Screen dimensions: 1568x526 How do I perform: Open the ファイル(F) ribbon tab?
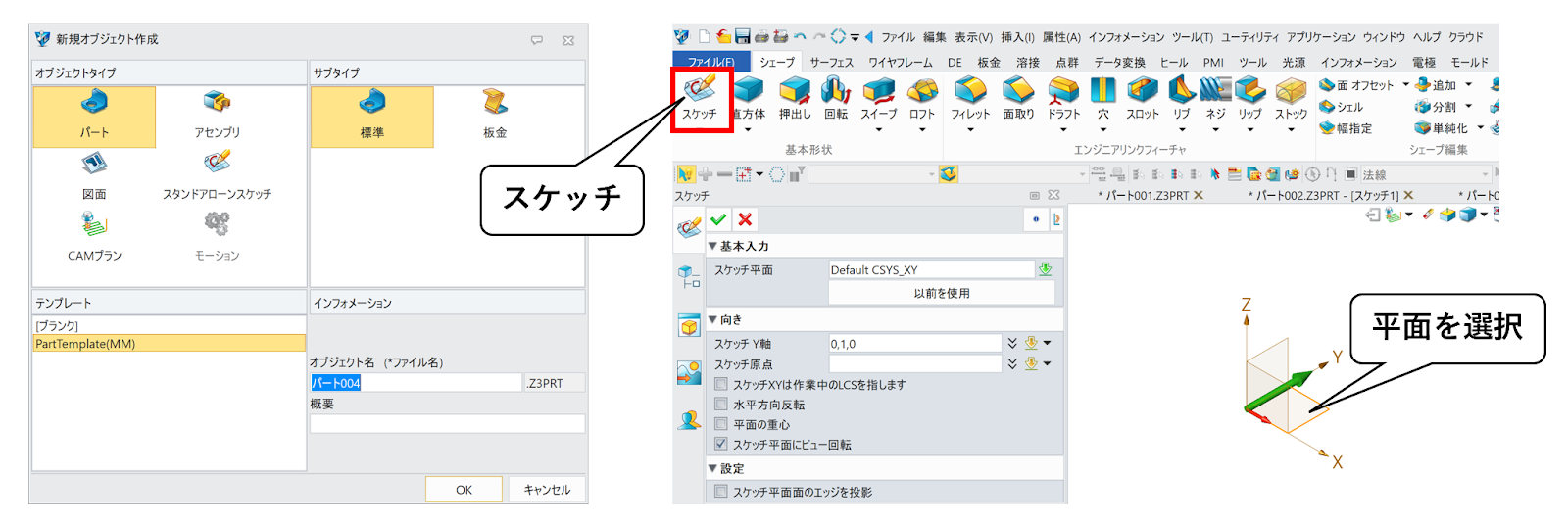[x=710, y=62]
